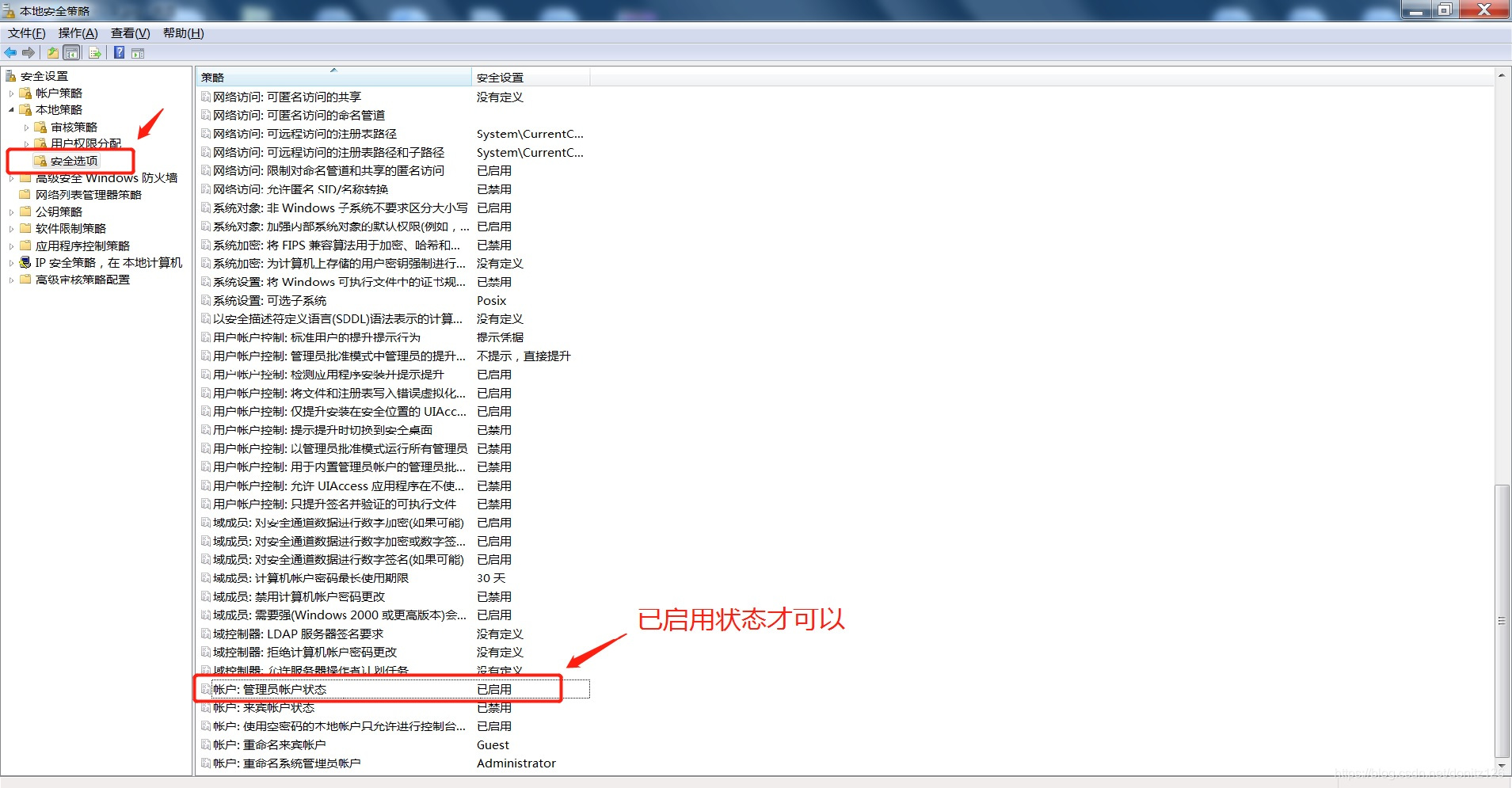The image size is (1512, 788).
Task: Click the forward navigation arrow in the toolbar
Action: click(x=29, y=52)
